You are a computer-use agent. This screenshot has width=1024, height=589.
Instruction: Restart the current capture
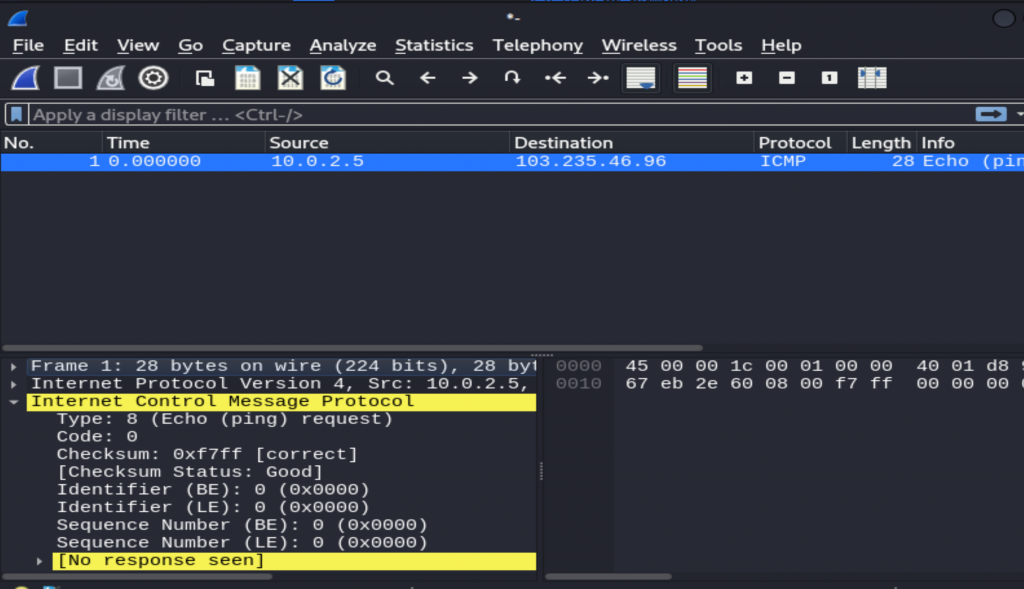coord(110,78)
